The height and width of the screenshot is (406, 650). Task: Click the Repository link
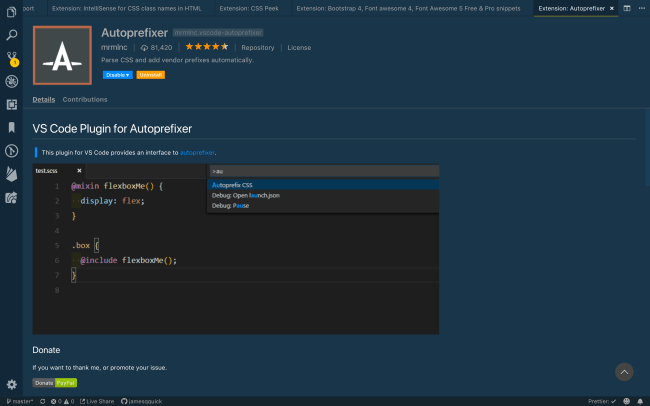(x=258, y=47)
